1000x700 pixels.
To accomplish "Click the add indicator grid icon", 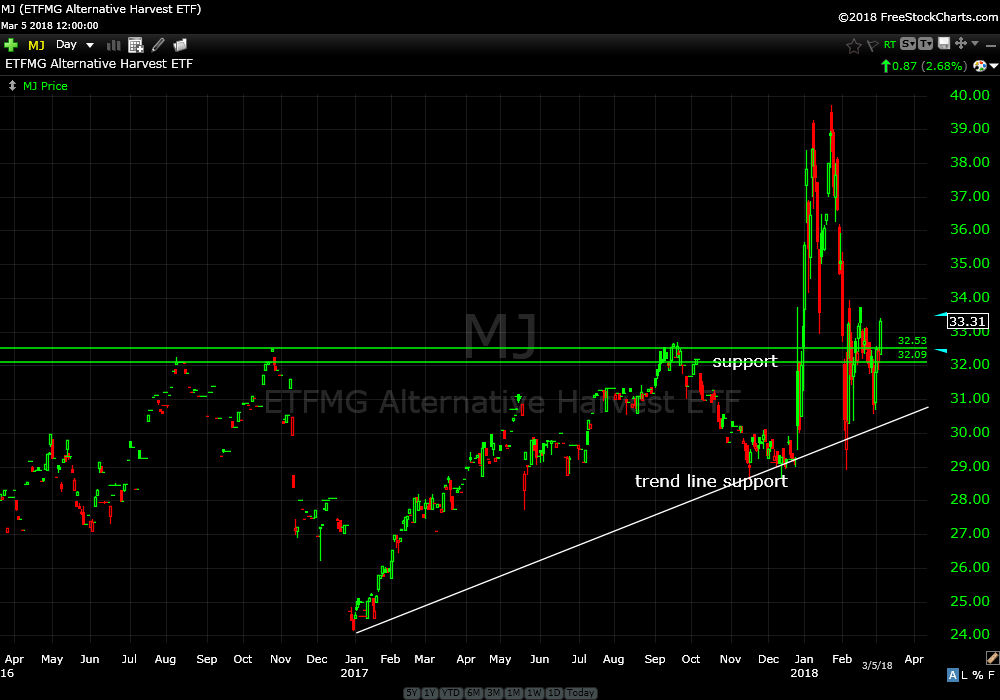I will coord(135,45).
